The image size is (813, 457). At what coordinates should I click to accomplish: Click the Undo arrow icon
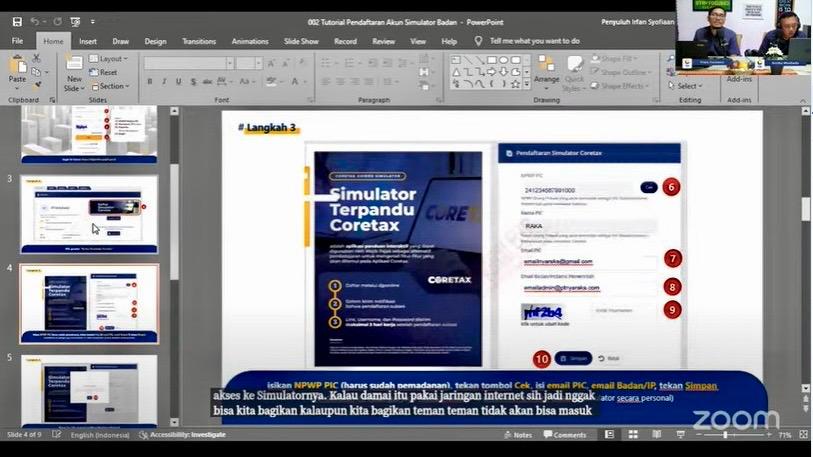click(x=35, y=21)
